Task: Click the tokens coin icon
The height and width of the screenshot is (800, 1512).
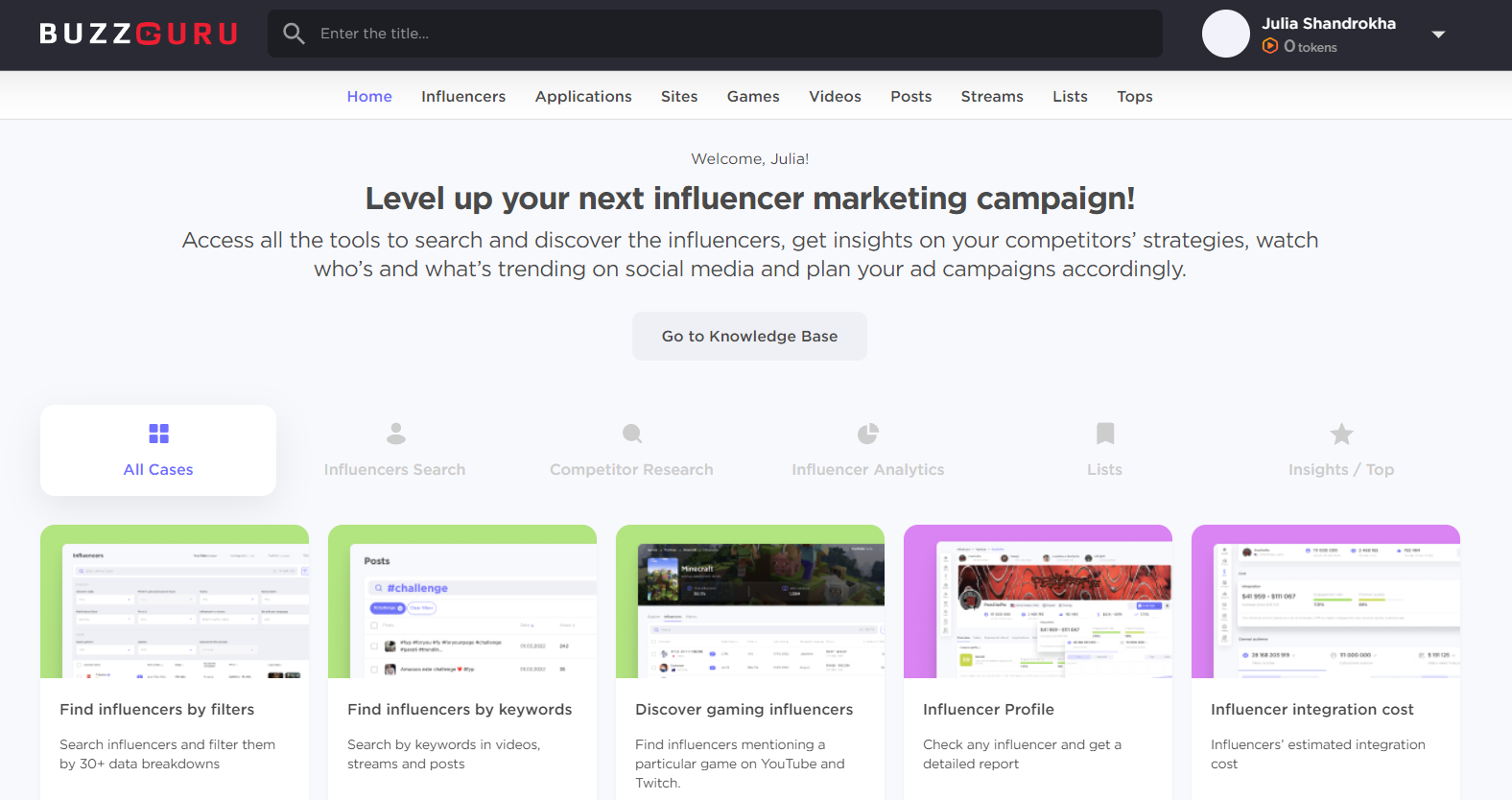Action: [1270, 46]
